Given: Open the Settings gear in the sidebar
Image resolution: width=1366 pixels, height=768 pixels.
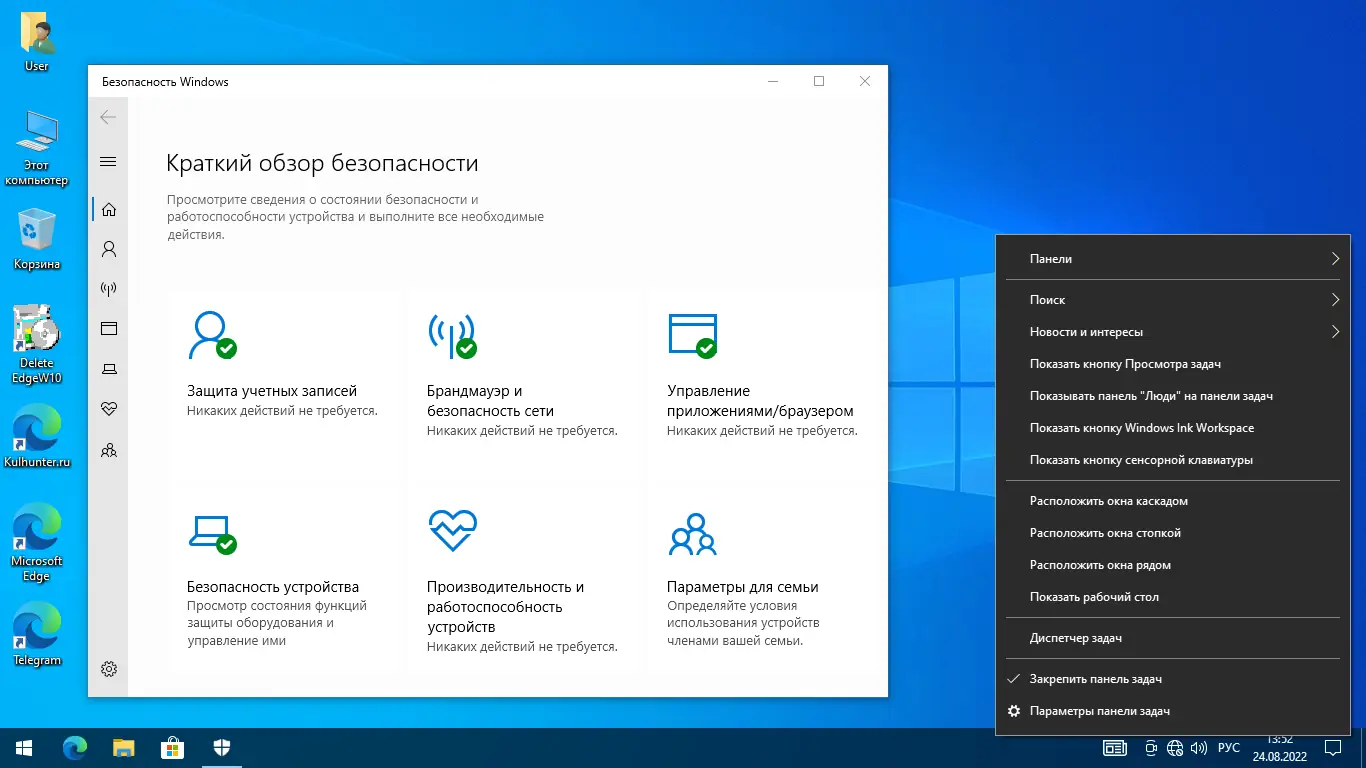Looking at the screenshot, I should pyautogui.click(x=108, y=669).
